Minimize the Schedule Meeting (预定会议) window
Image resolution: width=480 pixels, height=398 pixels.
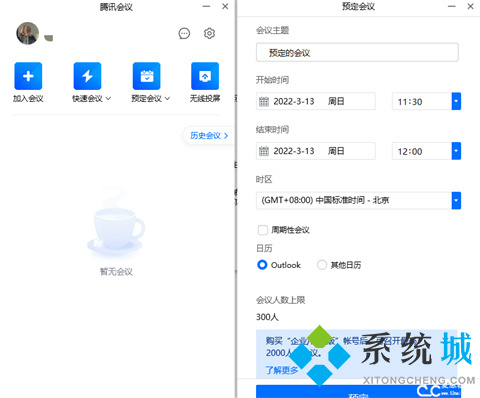pos(452,6)
